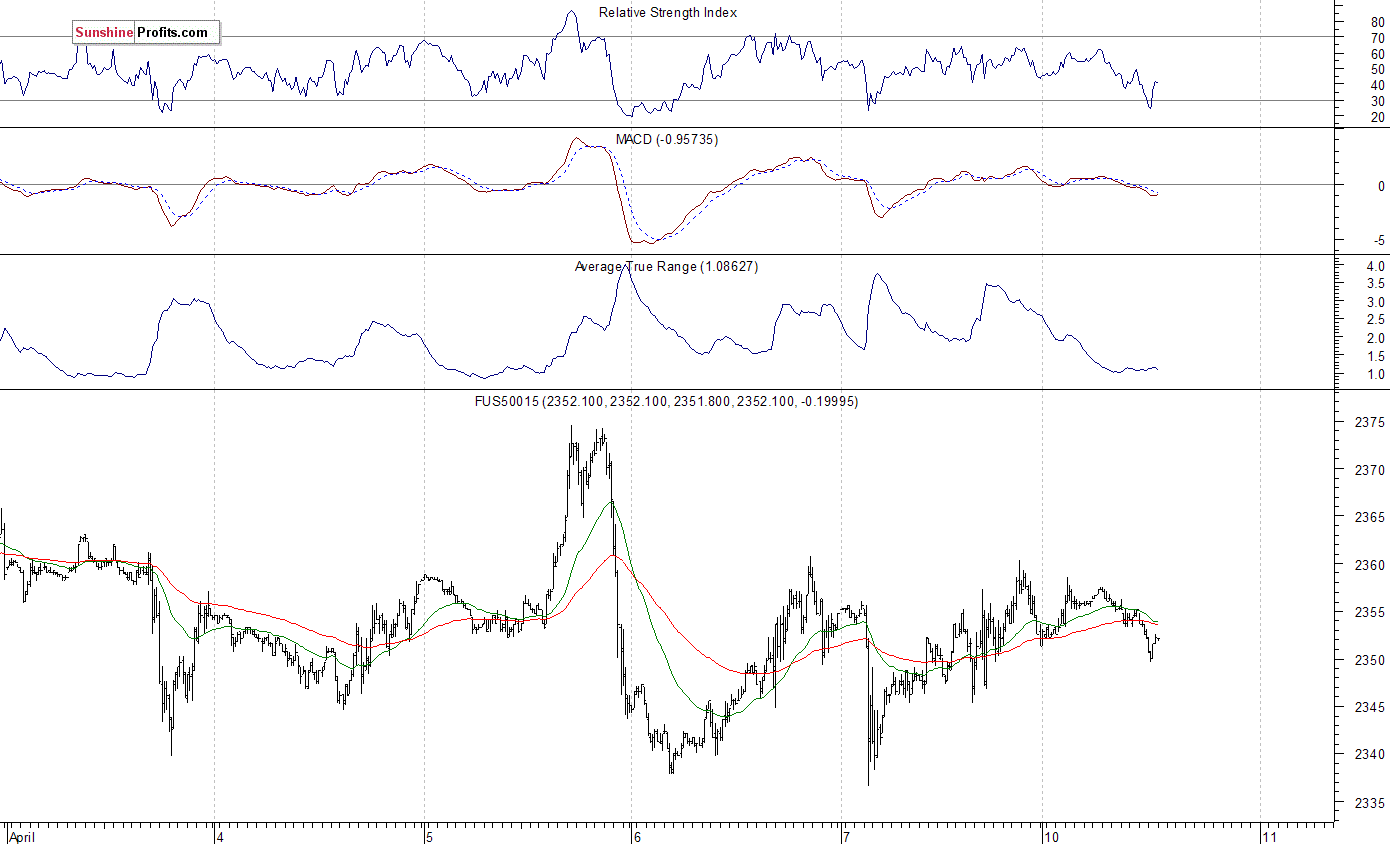Click the RSI axis value 20
The image size is (1390, 844).
1377,118
